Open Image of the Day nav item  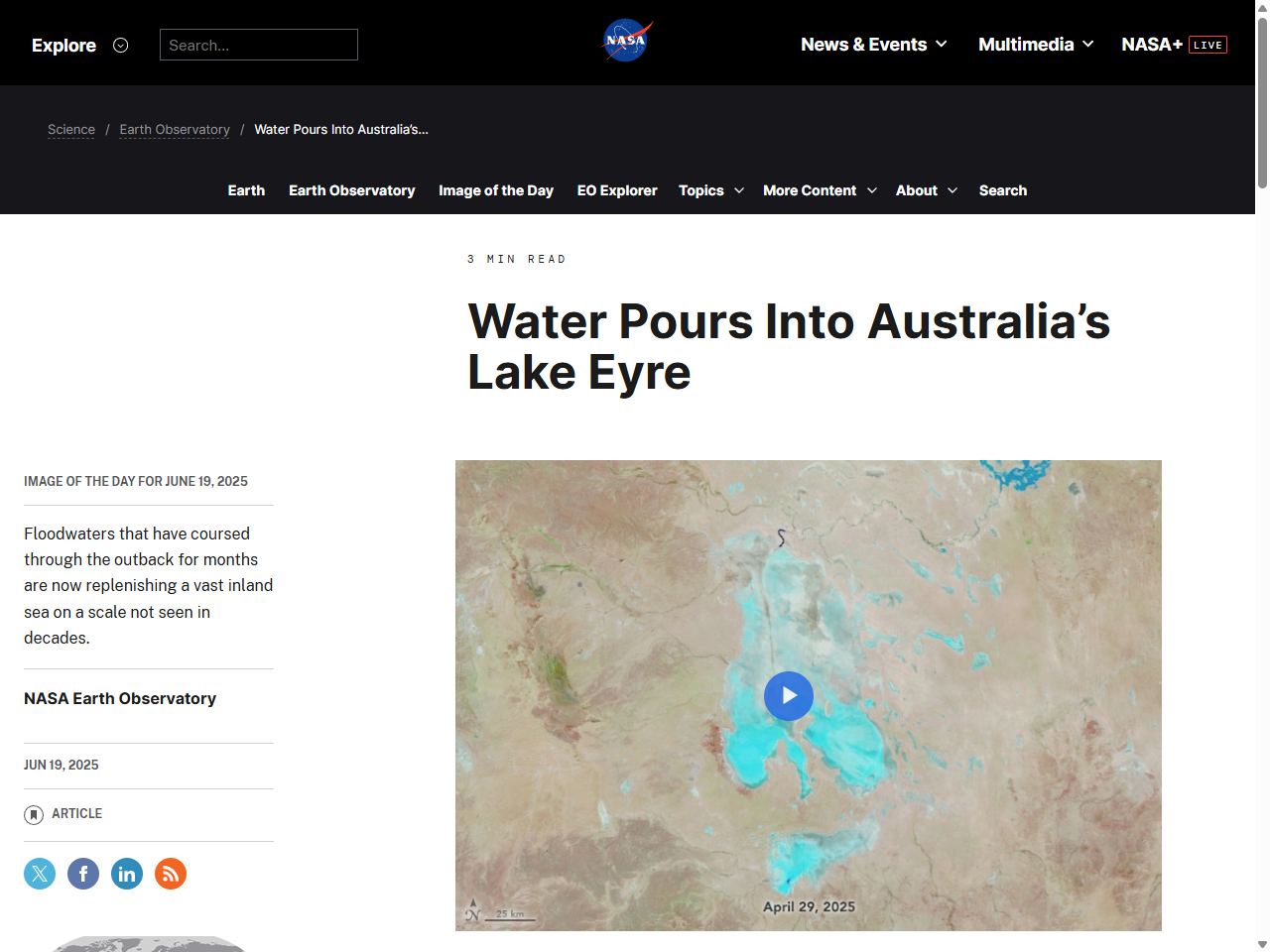pos(496,190)
